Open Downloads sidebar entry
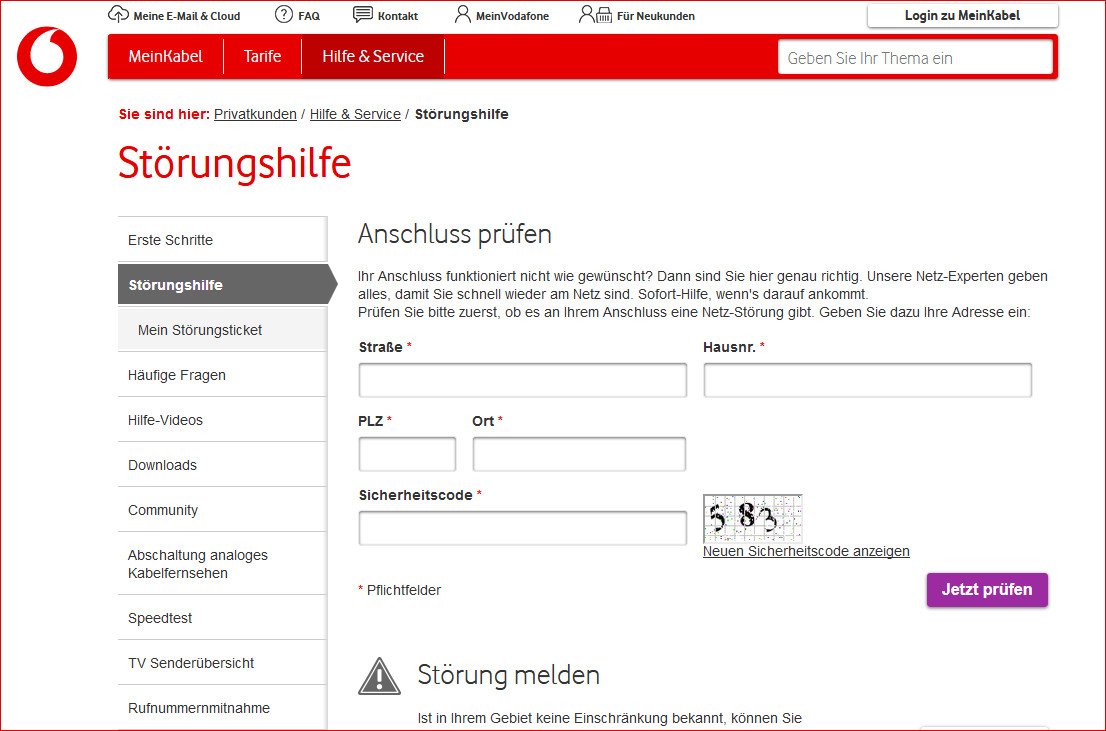This screenshot has height=731, width=1106. tap(222, 465)
